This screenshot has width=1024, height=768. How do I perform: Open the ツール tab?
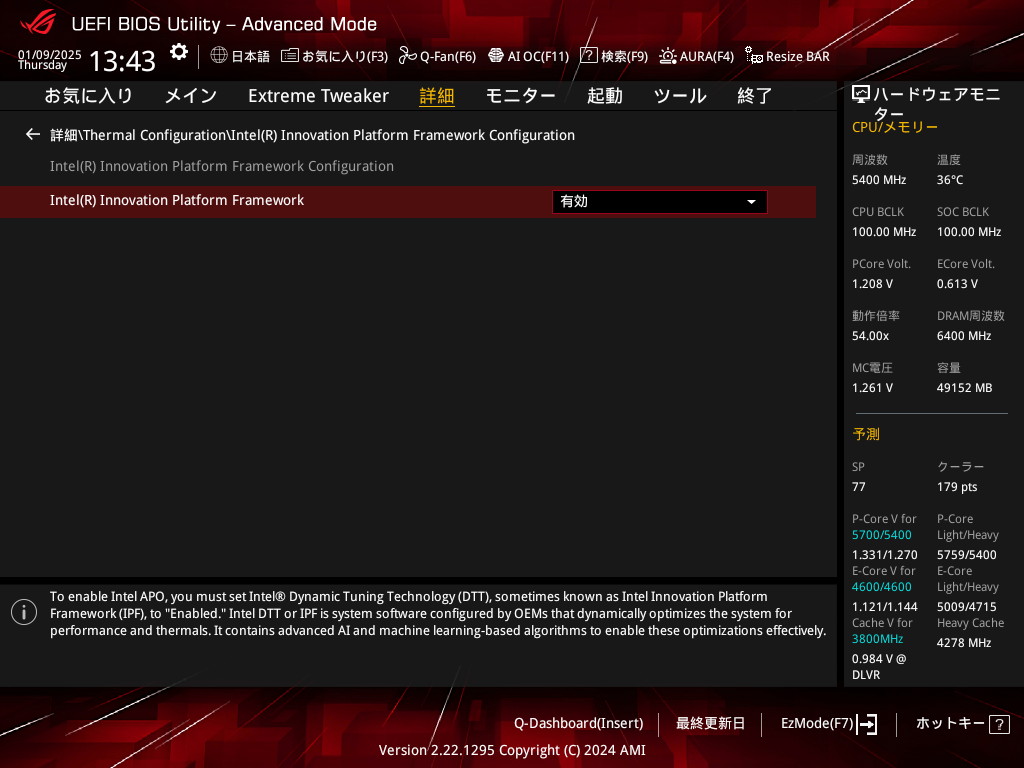point(679,96)
